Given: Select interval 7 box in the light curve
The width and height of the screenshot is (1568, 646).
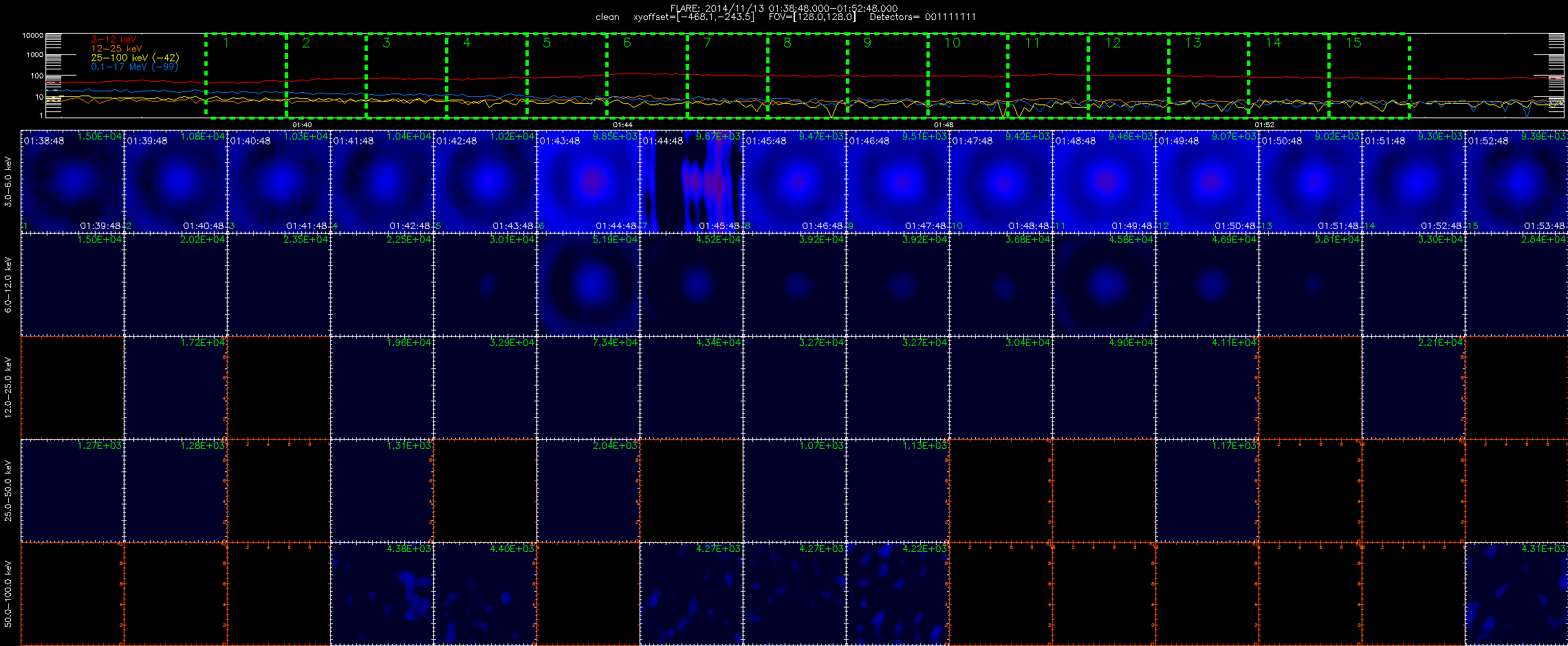Looking at the screenshot, I should click(x=728, y=75).
